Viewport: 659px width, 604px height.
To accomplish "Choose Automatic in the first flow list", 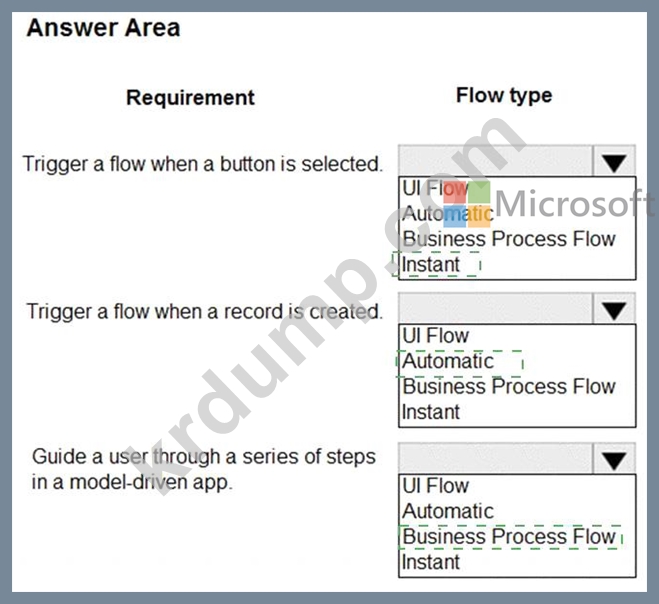I will pyautogui.click(x=448, y=214).
